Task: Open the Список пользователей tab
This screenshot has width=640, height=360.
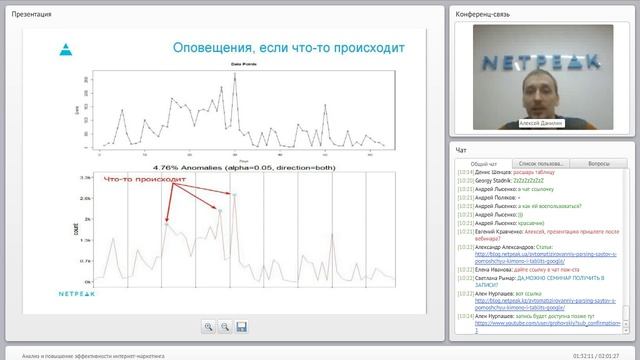Action: 541,164
